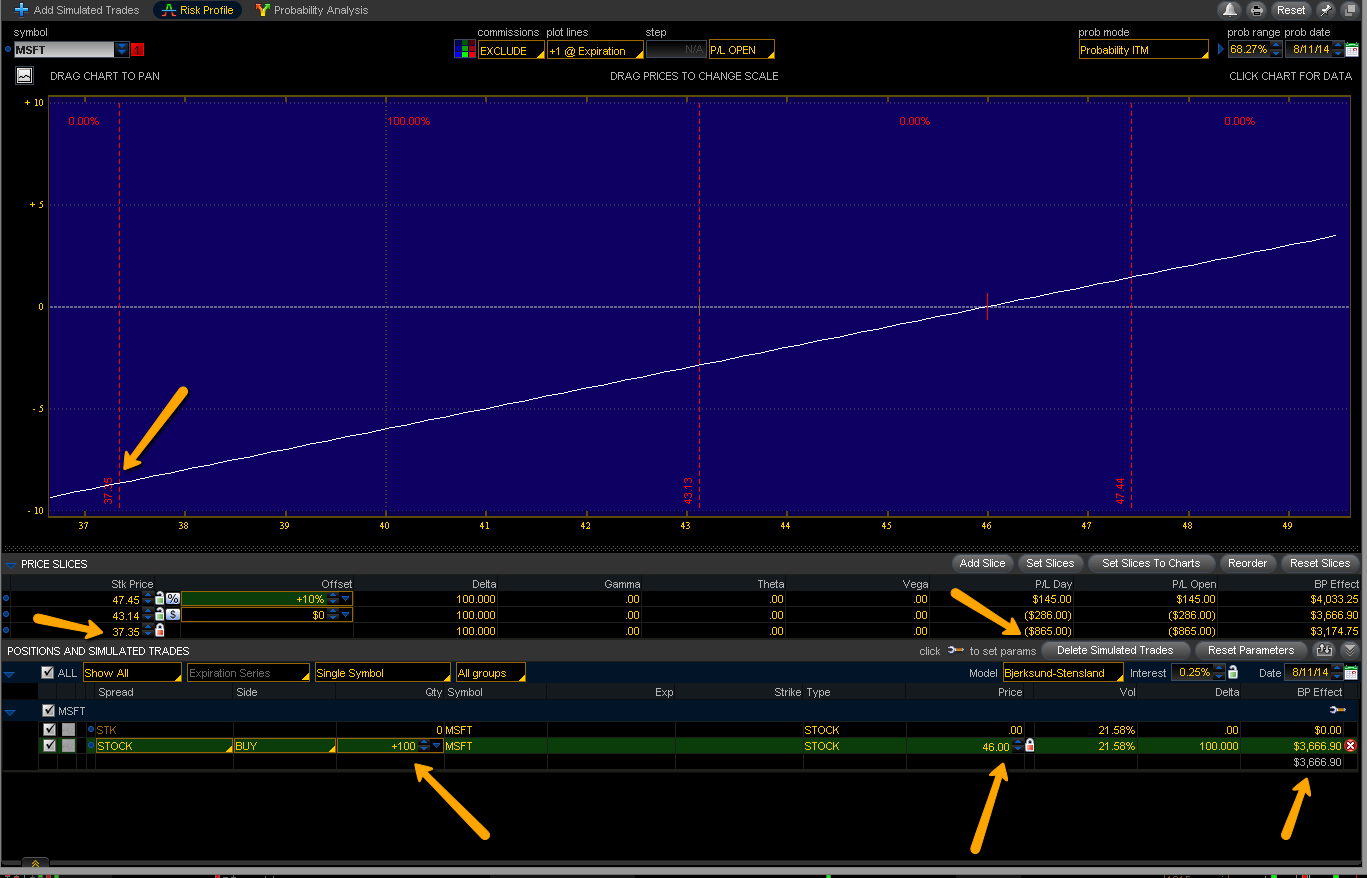1367x878 pixels.
Task: Click the detach window icon at top right
Action: pyautogui.click(x=1350, y=10)
